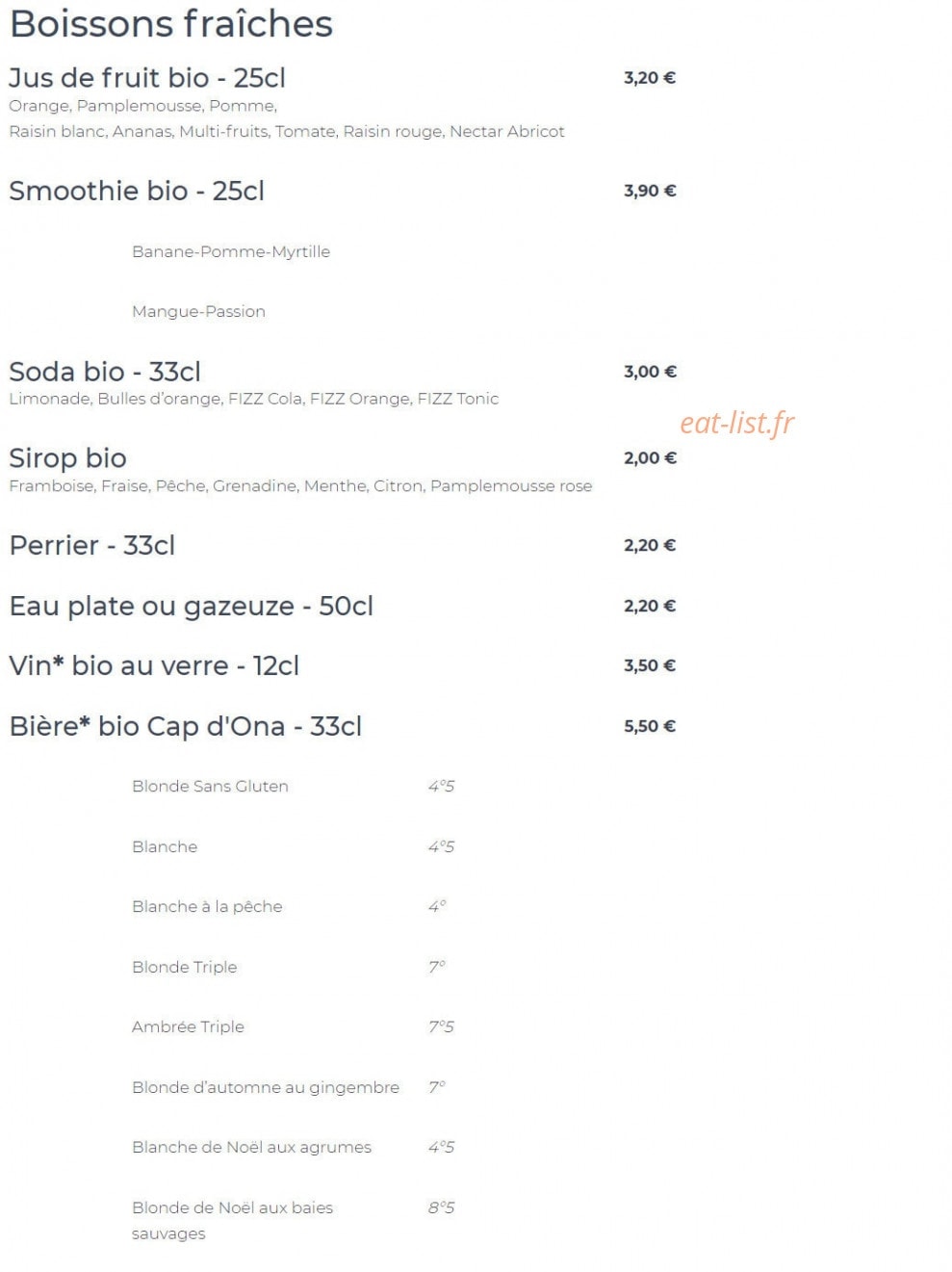Choose the Mangue-Passion smoothie option

coord(198,311)
